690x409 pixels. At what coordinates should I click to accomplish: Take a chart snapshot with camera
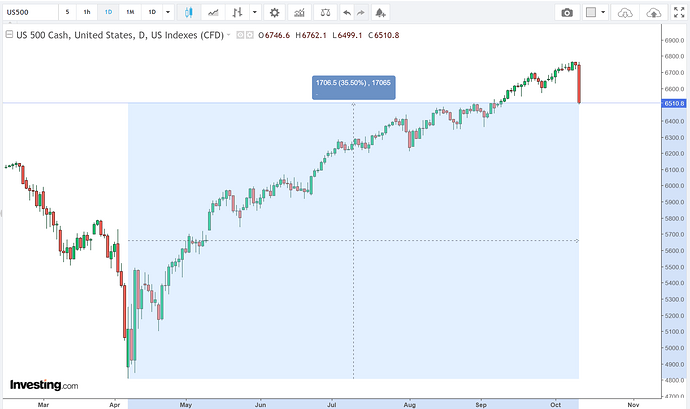(x=567, y=12)
